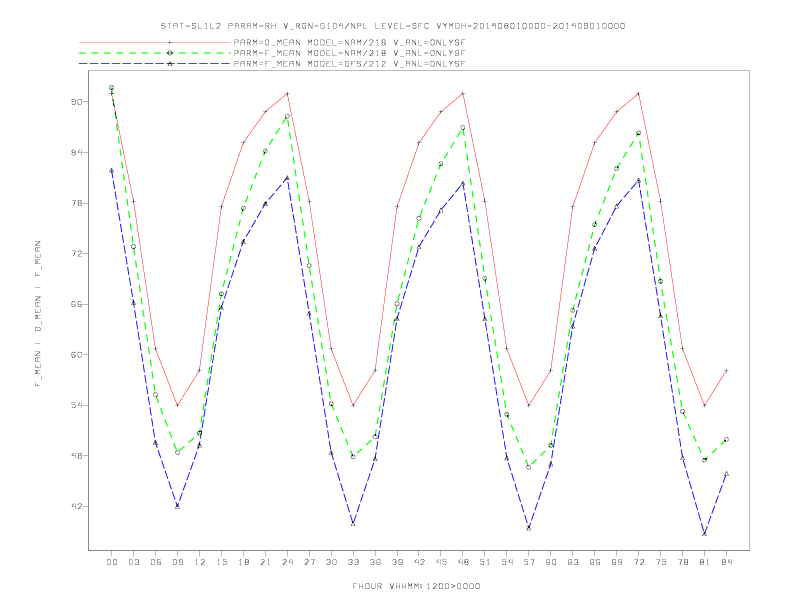Click y-axis tick value 54

76,405
